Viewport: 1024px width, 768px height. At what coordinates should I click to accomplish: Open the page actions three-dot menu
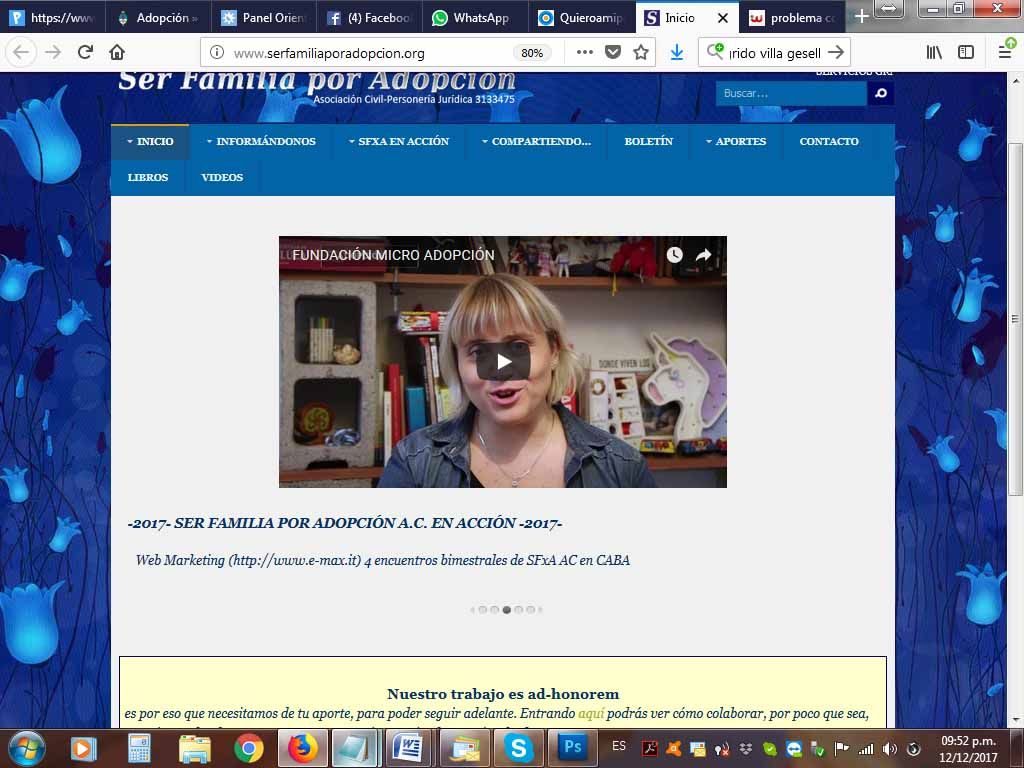coord(584,52)
